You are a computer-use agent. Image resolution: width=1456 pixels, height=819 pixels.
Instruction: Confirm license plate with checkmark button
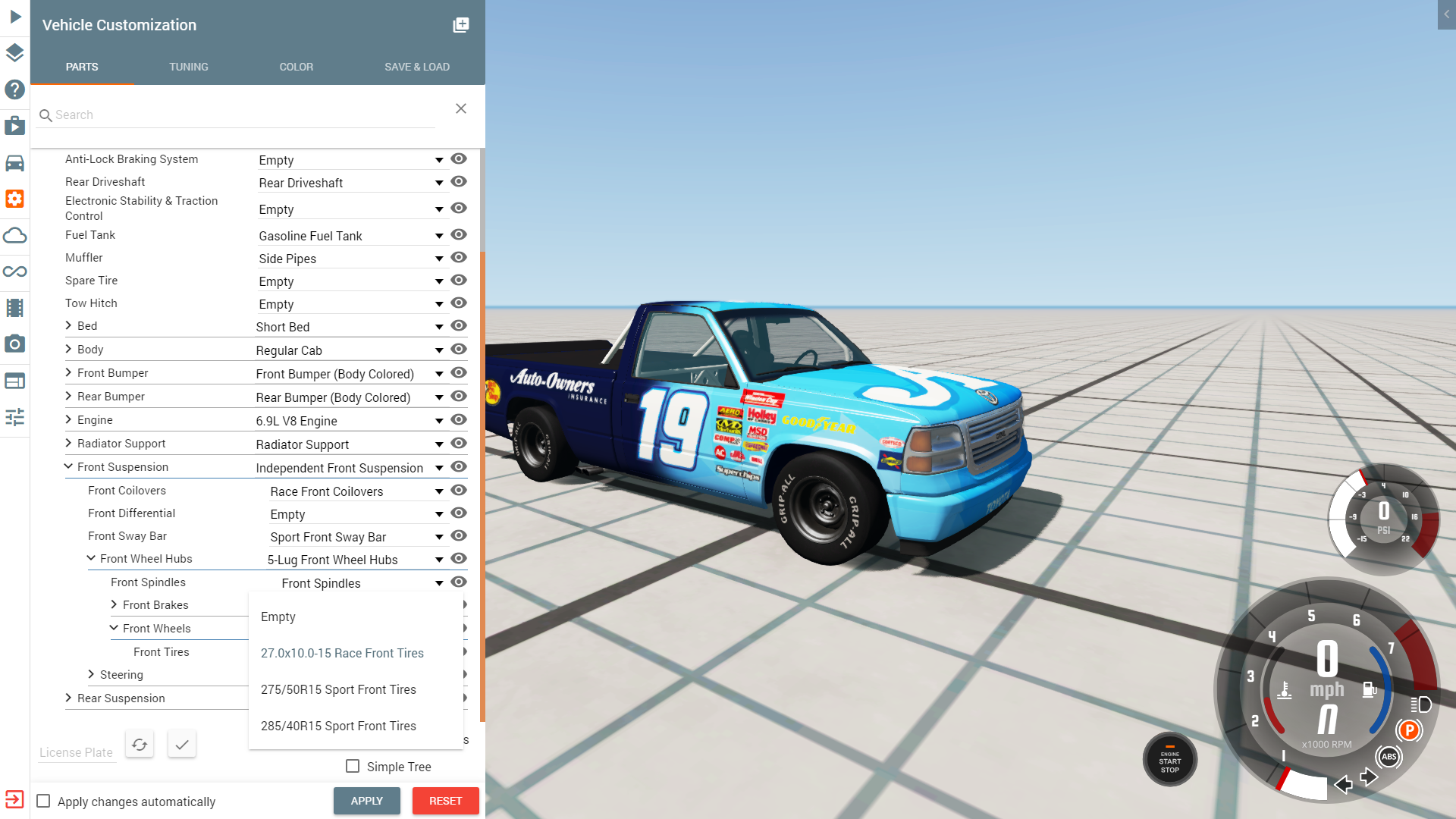pyautogui.click(x=182, y=744)
